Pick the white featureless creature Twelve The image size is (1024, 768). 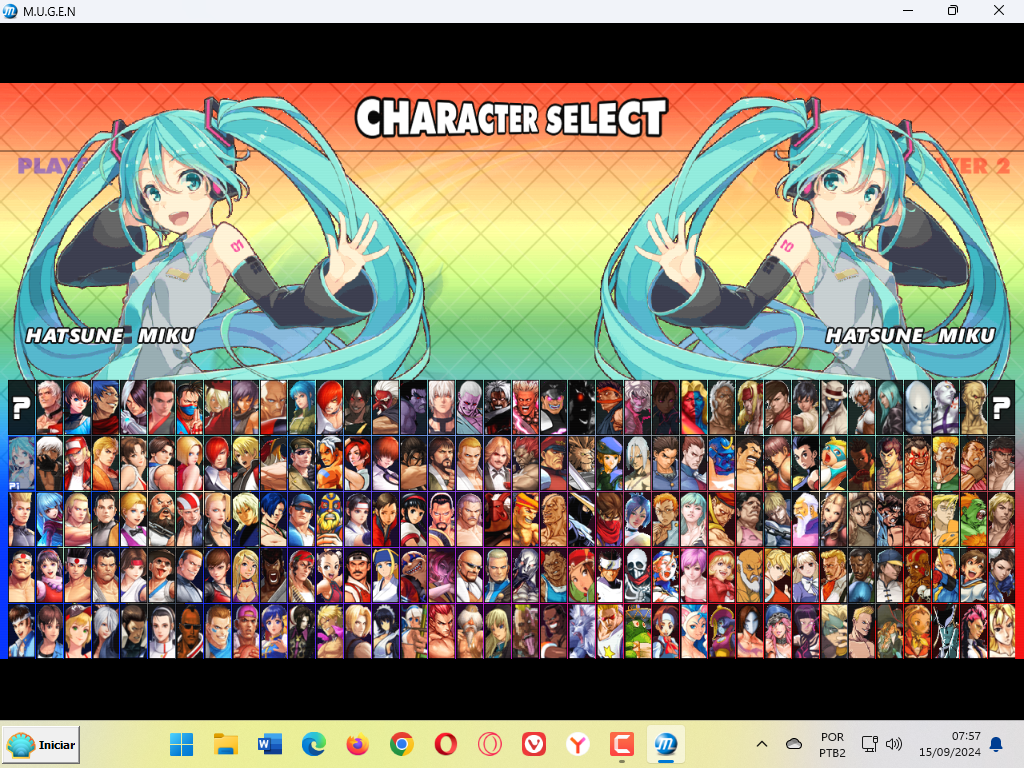(918, 408)
